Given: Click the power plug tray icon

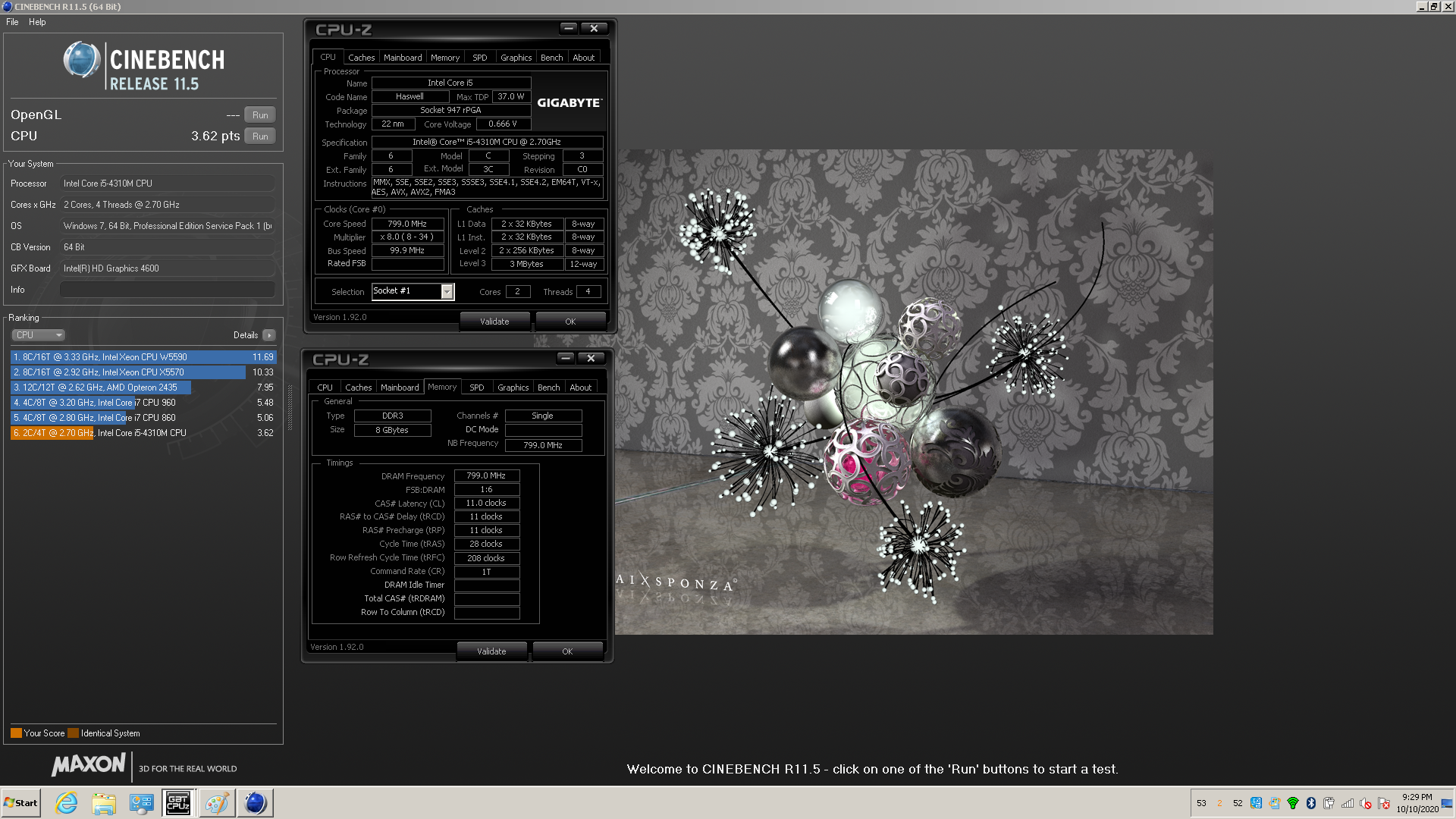Looking at the screenshot, I should coord(1329,803).
